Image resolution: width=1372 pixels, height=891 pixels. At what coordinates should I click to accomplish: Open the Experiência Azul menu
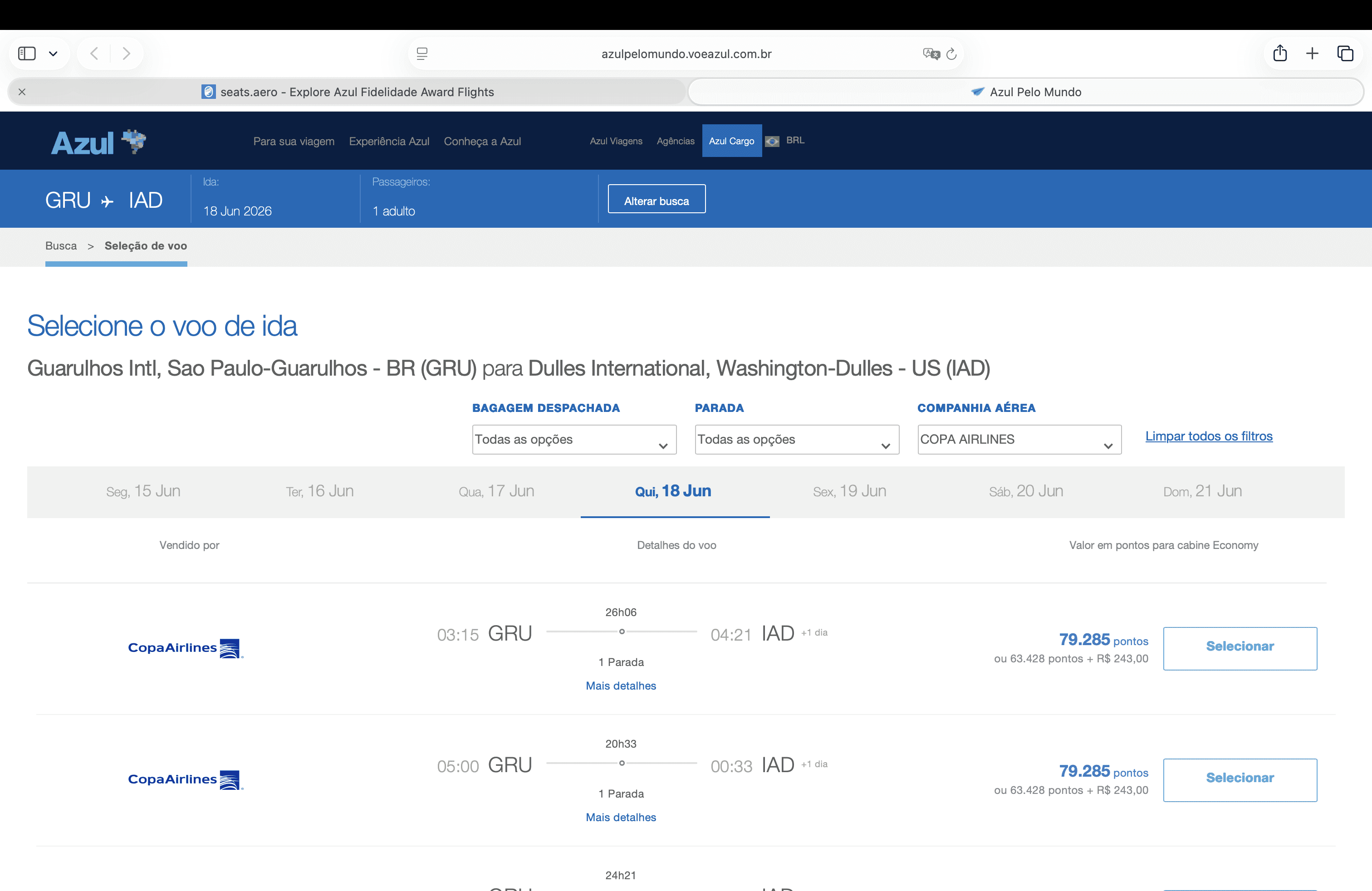coord(389,141)
